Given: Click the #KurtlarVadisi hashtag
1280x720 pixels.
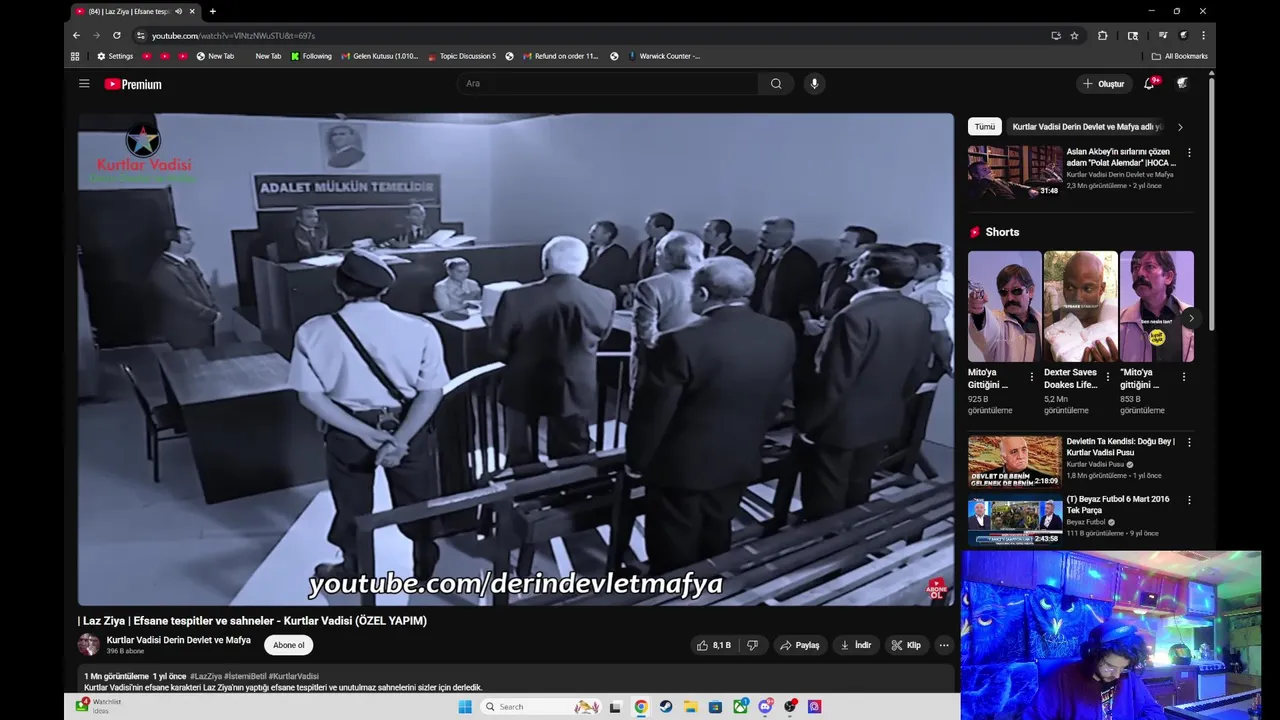Looking at the screenshot, I should [294, 676].
